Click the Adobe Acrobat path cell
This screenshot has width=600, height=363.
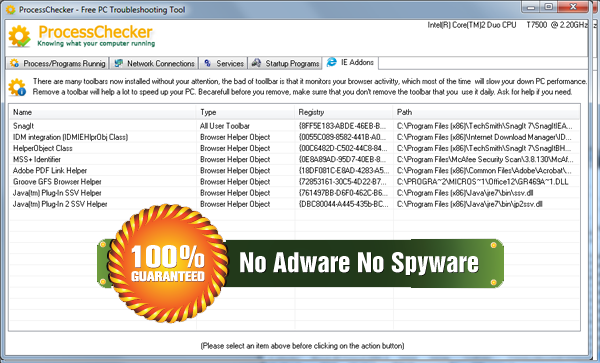[x=484, y=170]
